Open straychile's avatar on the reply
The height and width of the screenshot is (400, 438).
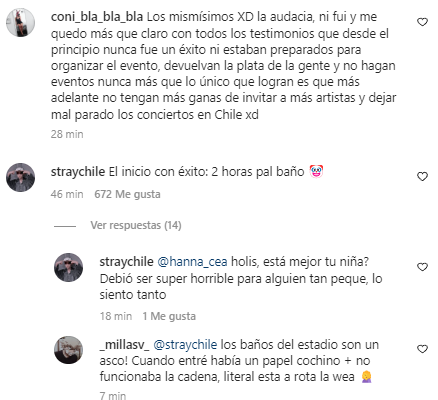(68, 267)
